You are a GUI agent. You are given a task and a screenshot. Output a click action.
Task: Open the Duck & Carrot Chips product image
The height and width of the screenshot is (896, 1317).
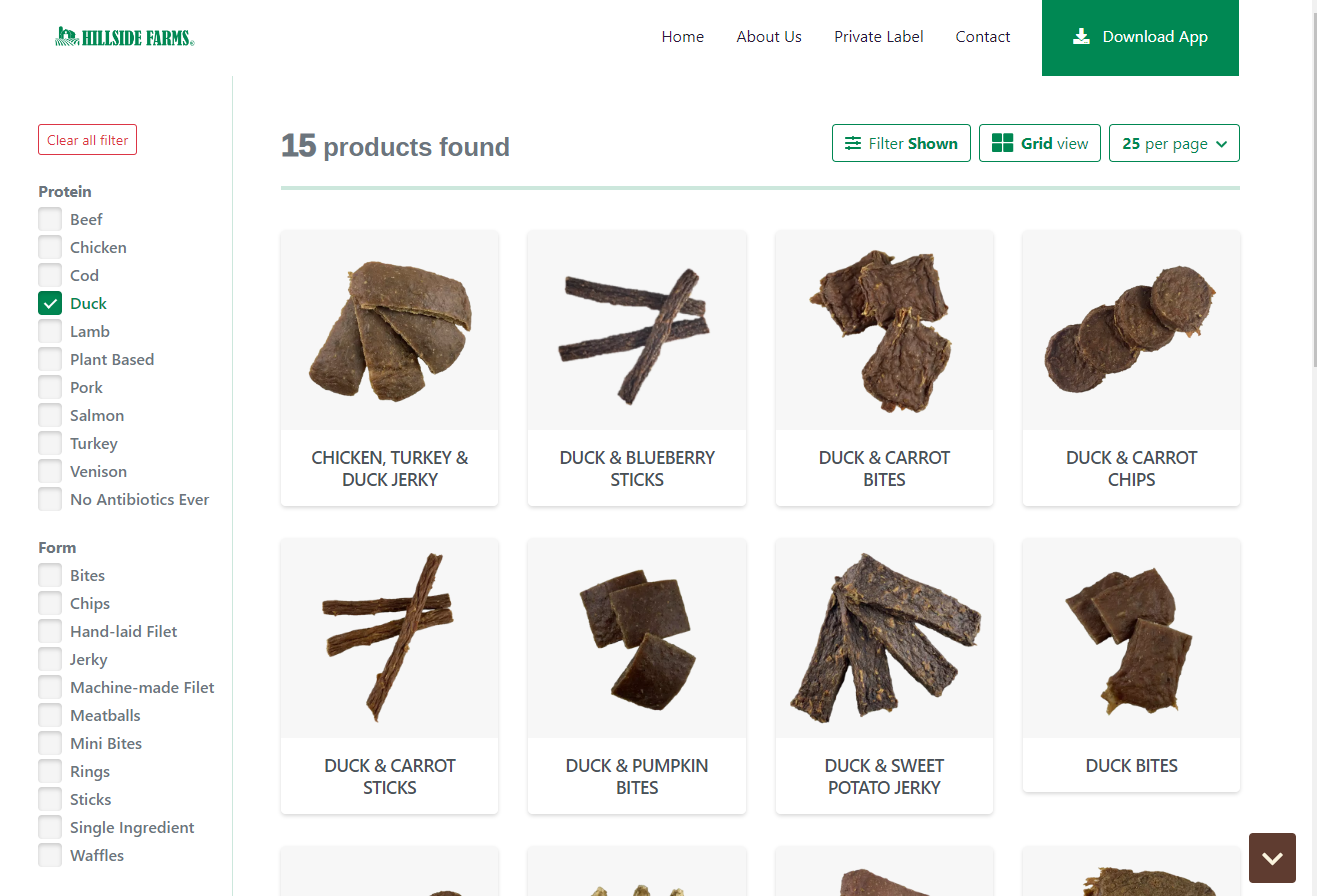[1131, 331]
